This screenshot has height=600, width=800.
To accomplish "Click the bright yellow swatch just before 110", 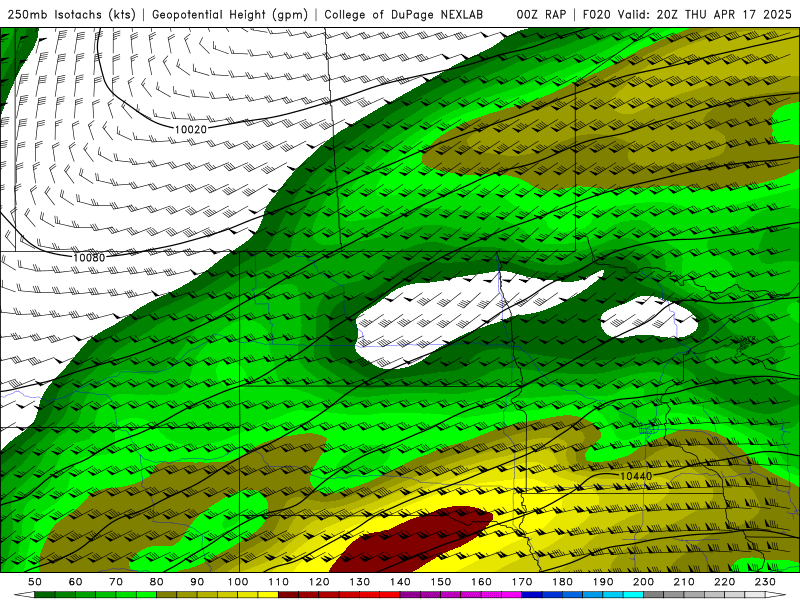I will [268, 595].
